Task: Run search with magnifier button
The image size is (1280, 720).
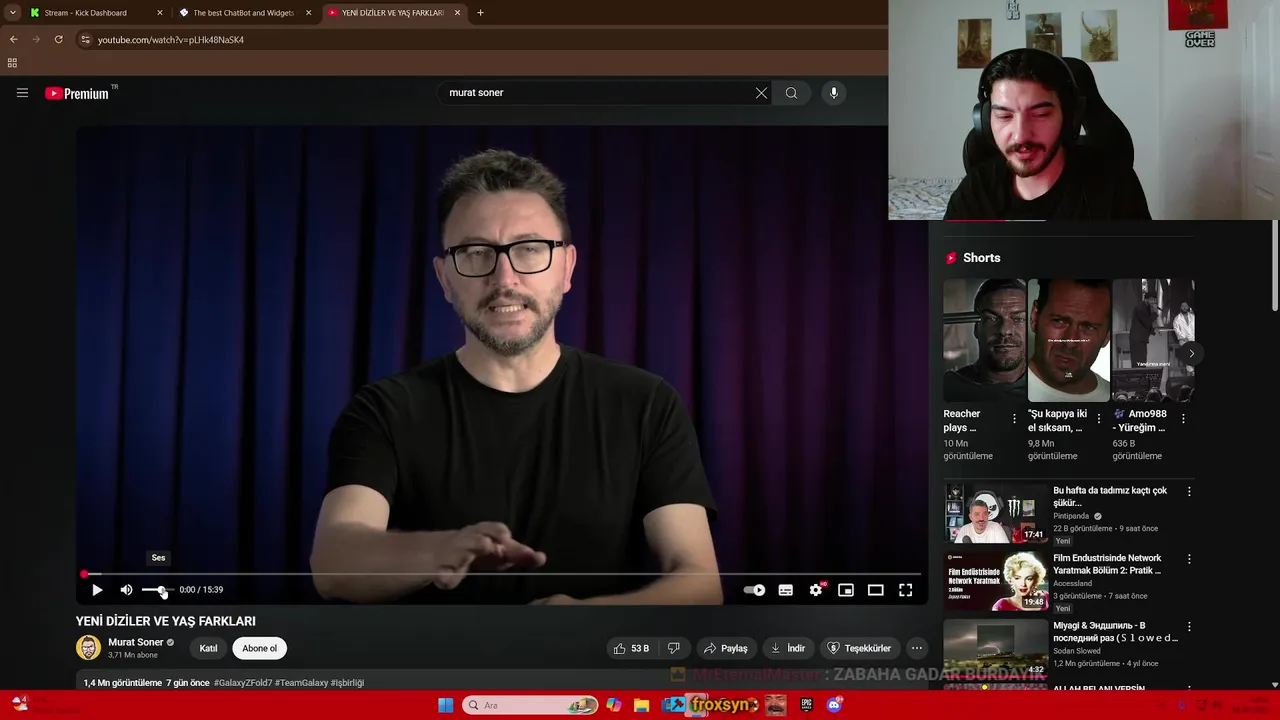Action: 791,93
